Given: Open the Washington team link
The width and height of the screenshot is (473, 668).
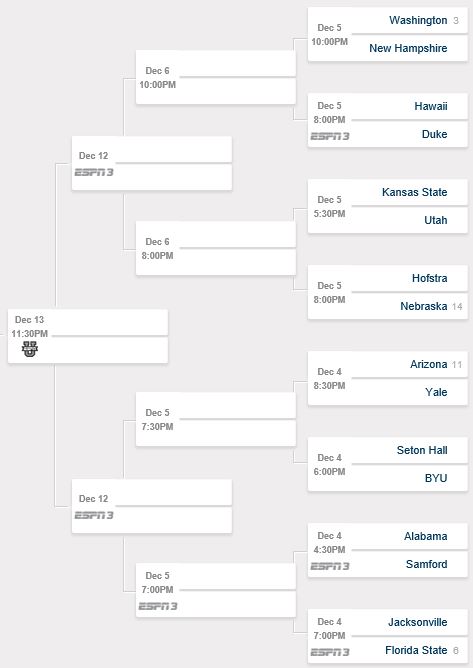Looking at the screenshot, I should (418, 20).
